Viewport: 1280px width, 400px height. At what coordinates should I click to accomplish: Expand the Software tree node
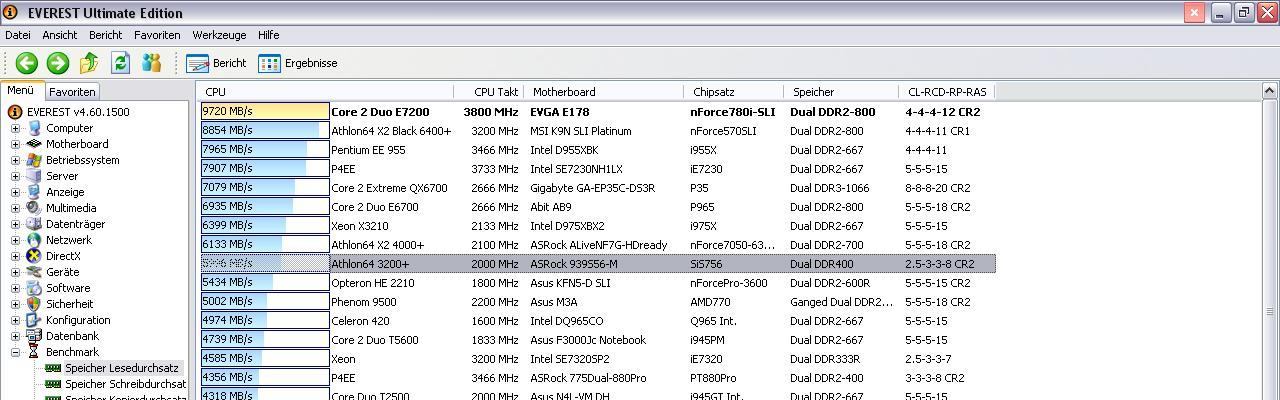tap(15, 288)
